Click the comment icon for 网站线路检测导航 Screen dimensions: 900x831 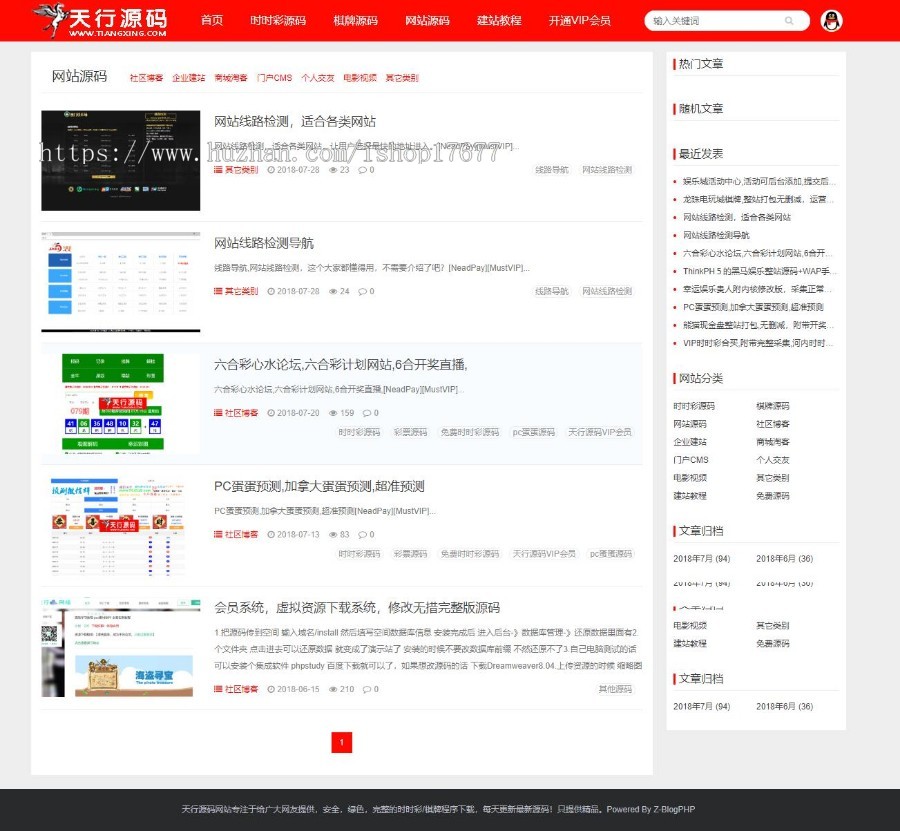pyautogui.click(x=363, y=292)
